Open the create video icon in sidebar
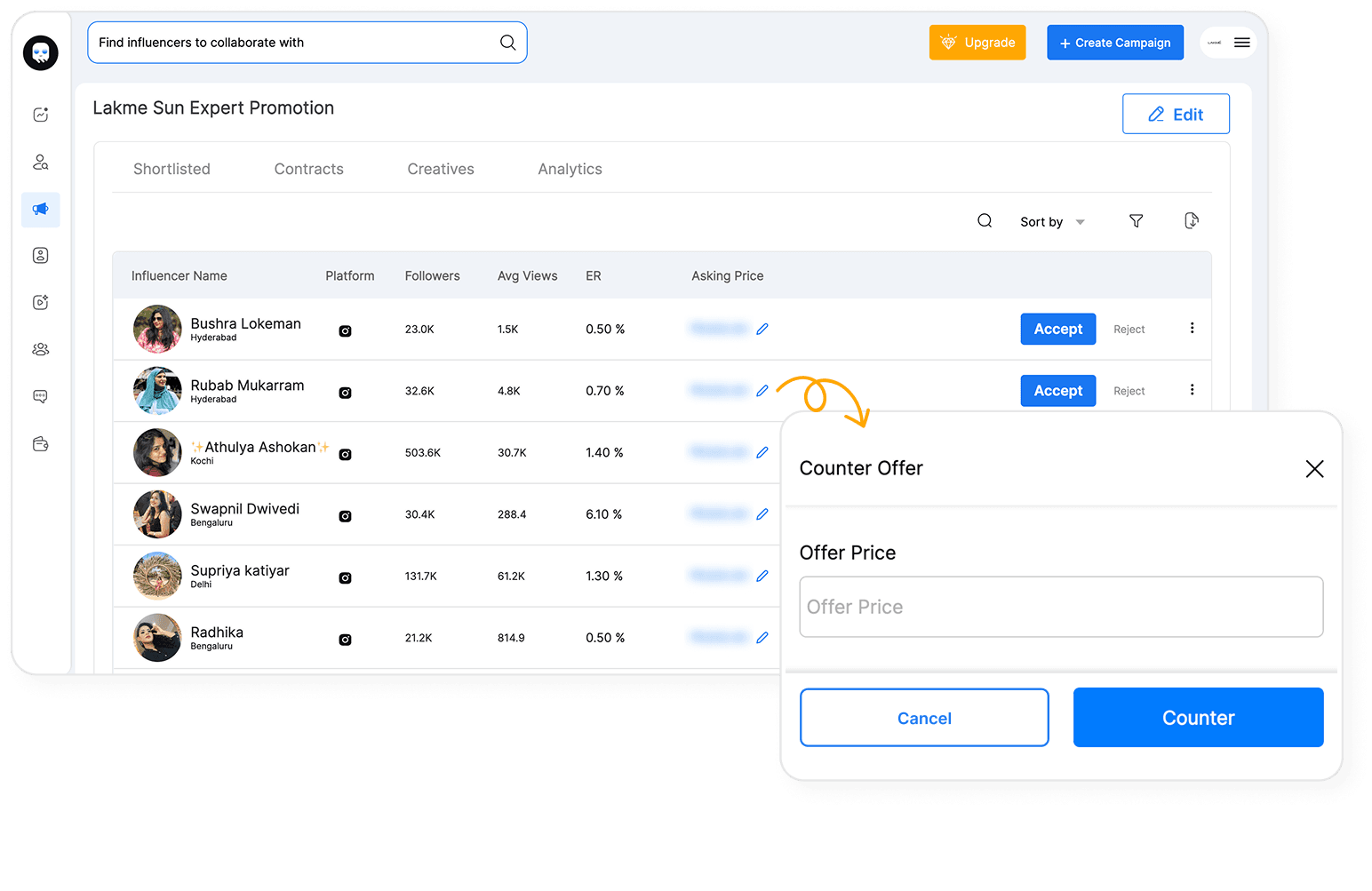This screenshot has width=1372, height=891. click(x=40, y=301)
